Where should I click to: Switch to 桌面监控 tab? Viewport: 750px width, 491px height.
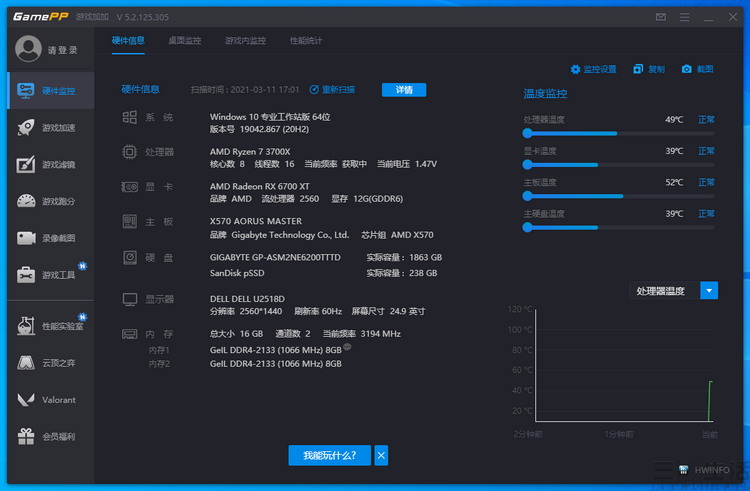pyautogui.click(x=185, y=41)
